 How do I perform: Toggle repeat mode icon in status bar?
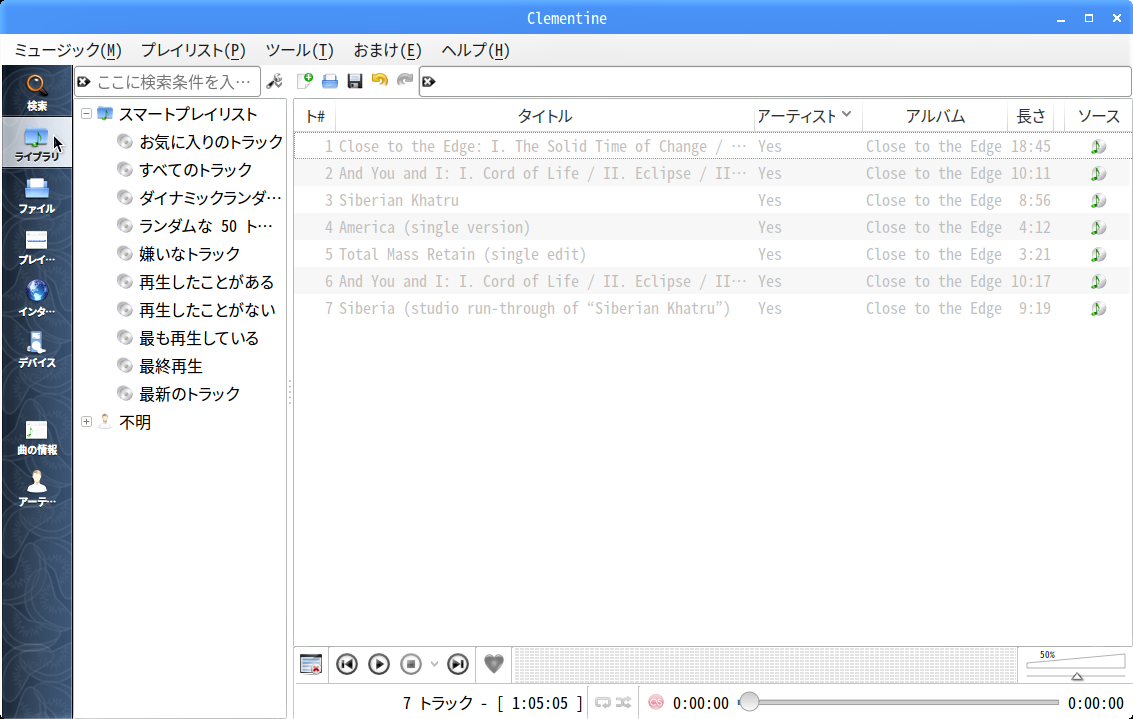point(603,702)
